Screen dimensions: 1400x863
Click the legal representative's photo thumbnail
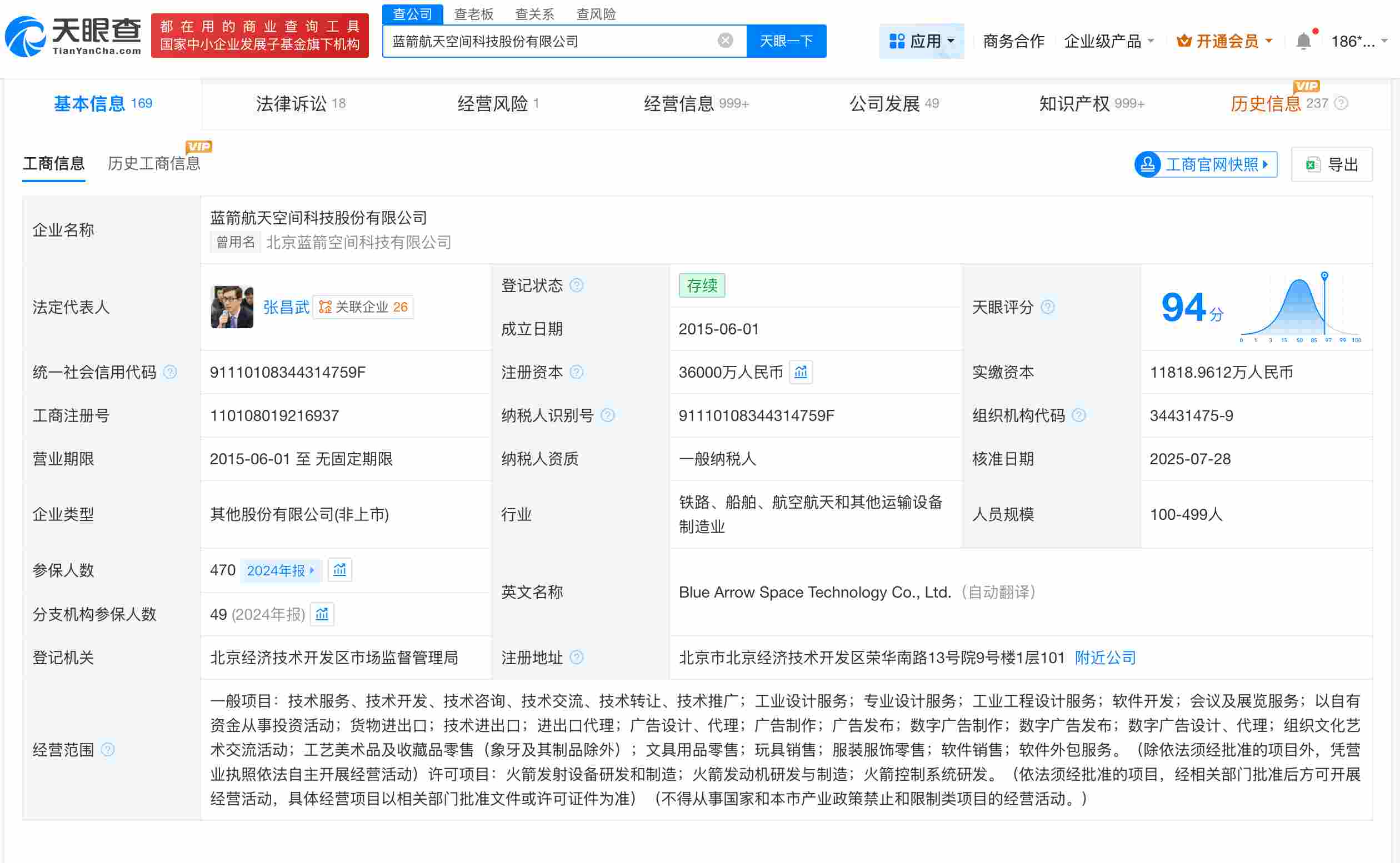pos(232,307)
